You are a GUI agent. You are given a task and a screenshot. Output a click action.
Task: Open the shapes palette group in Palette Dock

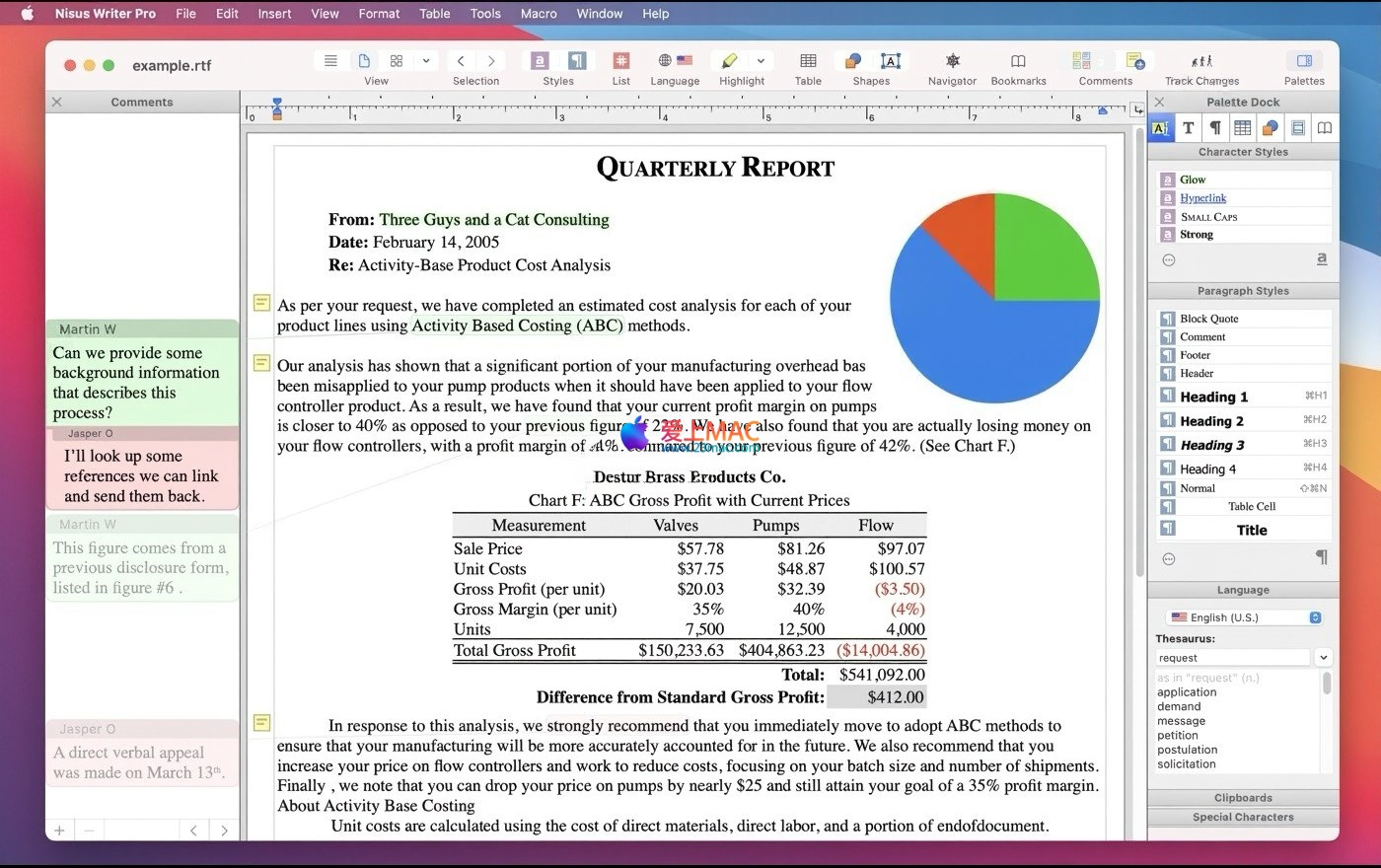(x=1271, y=127)
